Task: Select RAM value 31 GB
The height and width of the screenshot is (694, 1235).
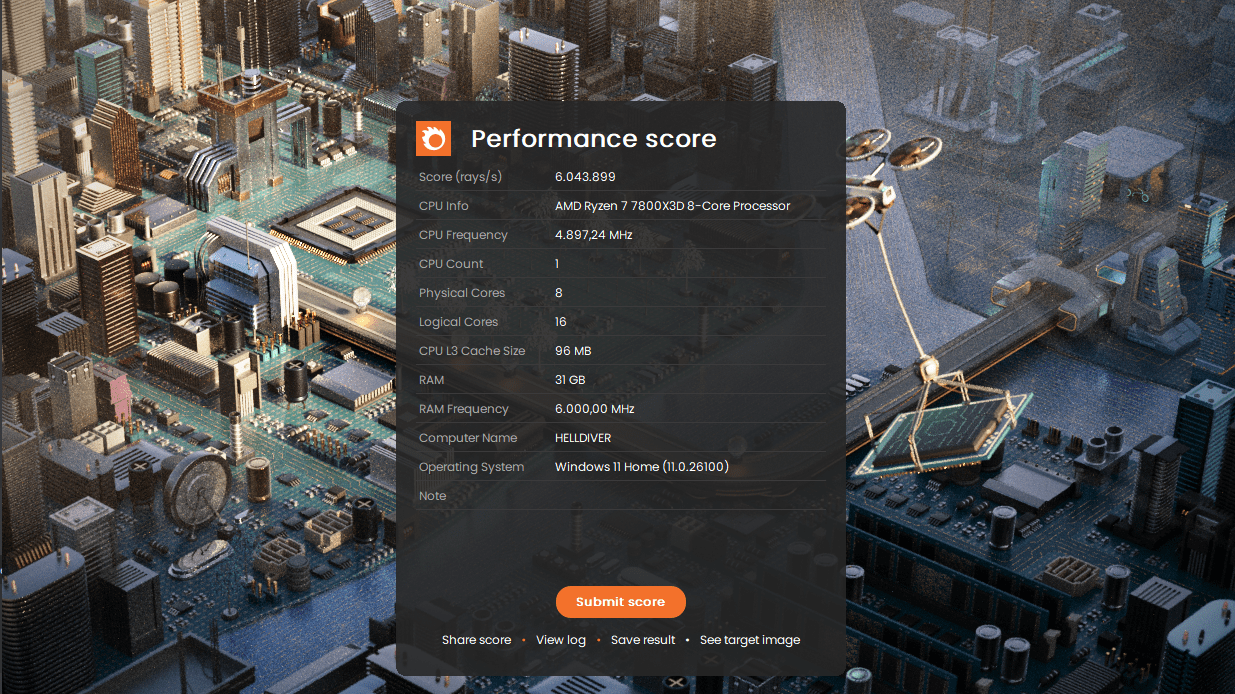Action: click(570, 380)
